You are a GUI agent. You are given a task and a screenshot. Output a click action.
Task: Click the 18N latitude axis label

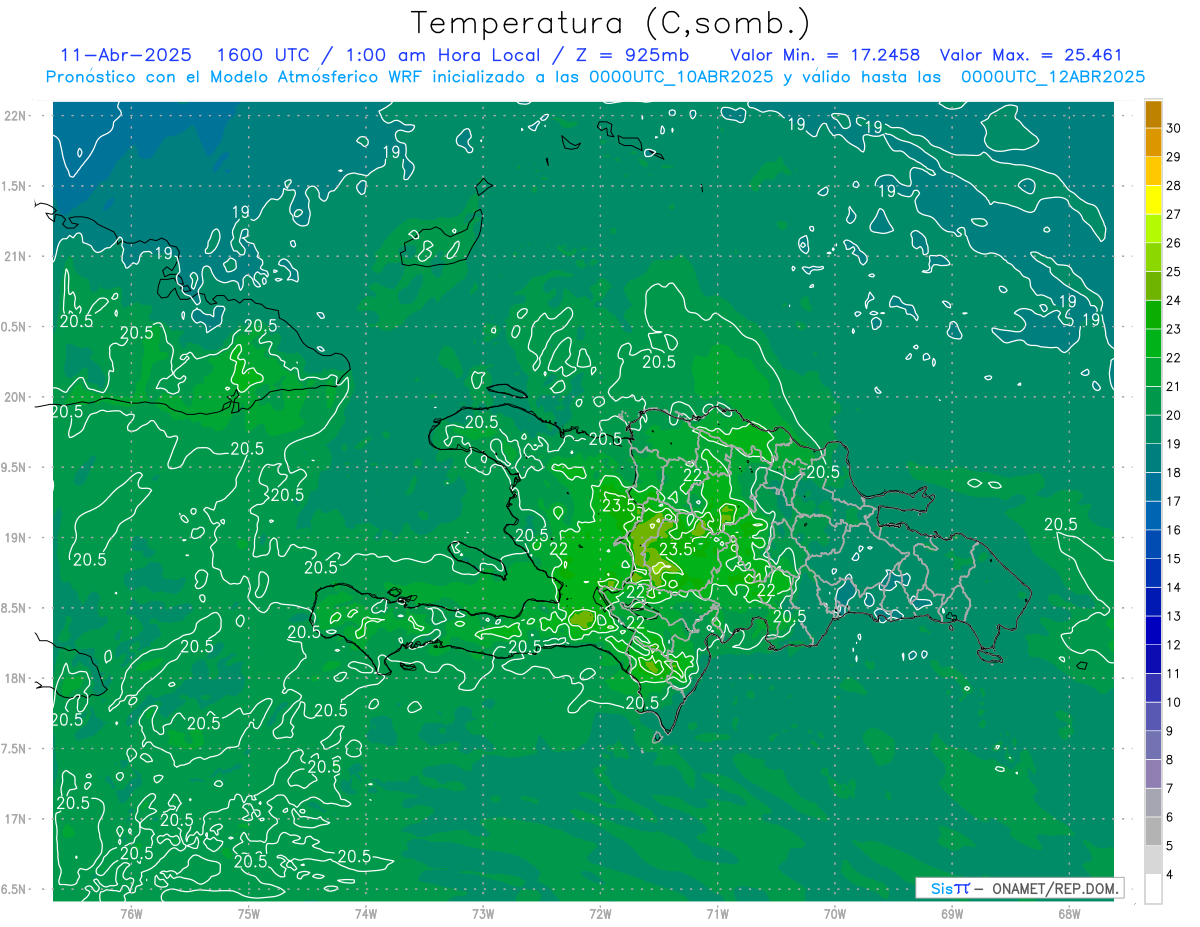point(17,678)
